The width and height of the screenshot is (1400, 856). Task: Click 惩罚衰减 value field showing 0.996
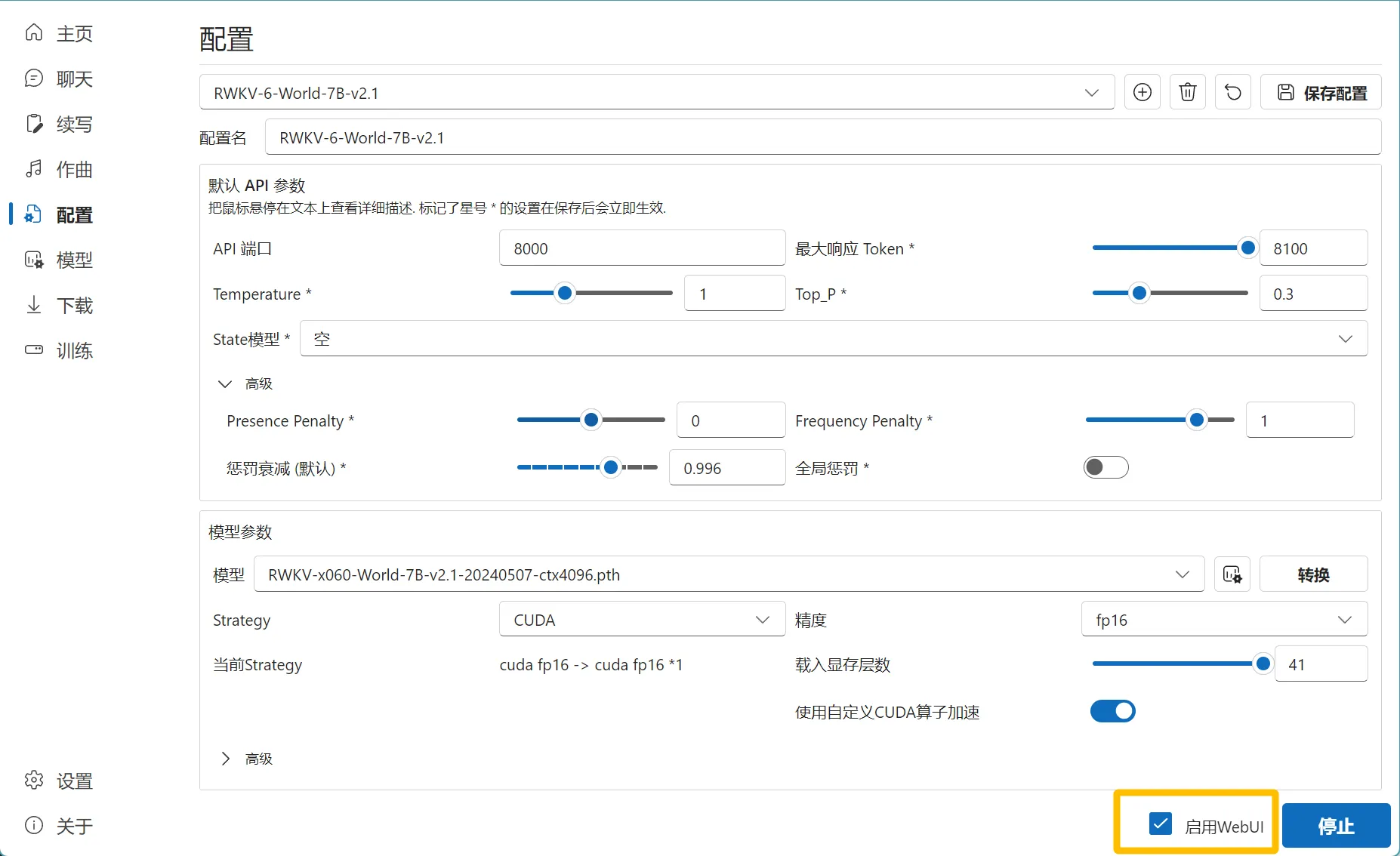[x=727, y=467]
